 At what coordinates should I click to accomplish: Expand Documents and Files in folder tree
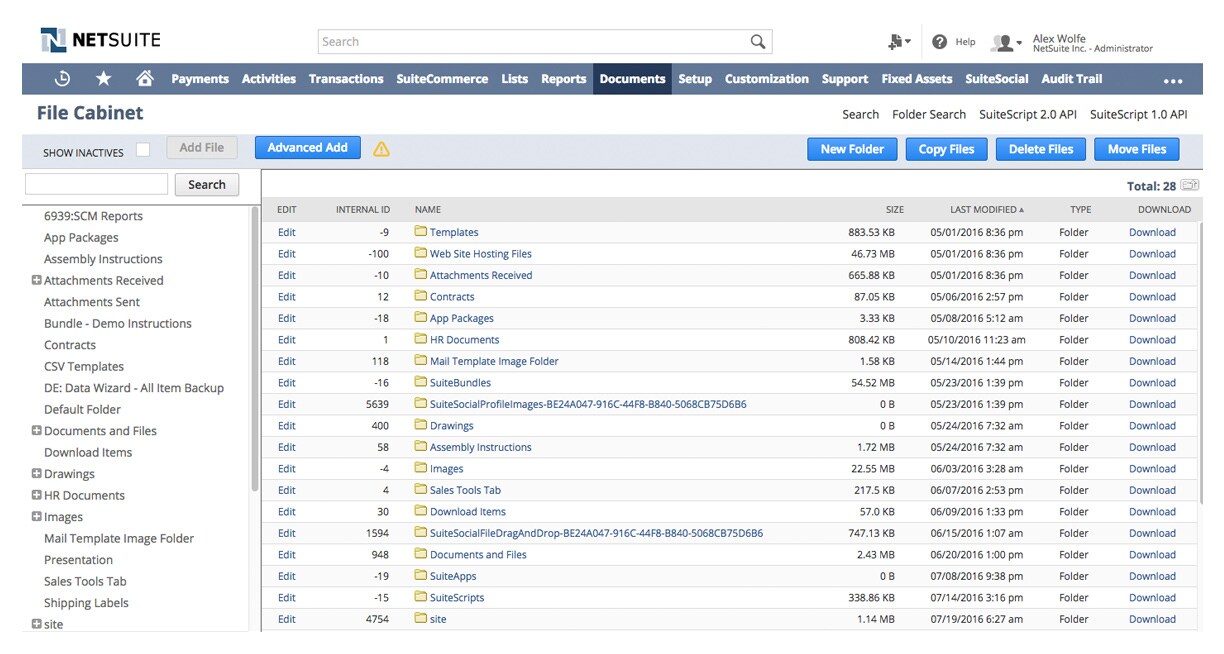36,431
